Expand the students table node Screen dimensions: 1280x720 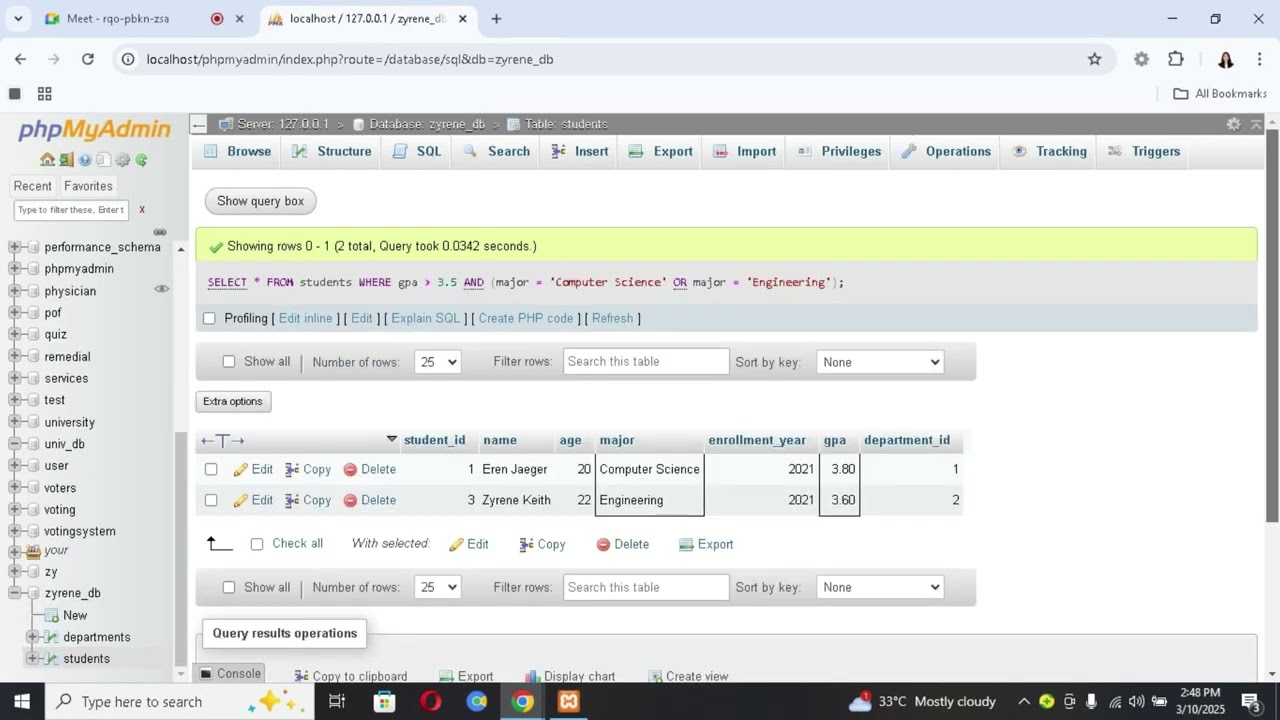(x=33, y=659)
